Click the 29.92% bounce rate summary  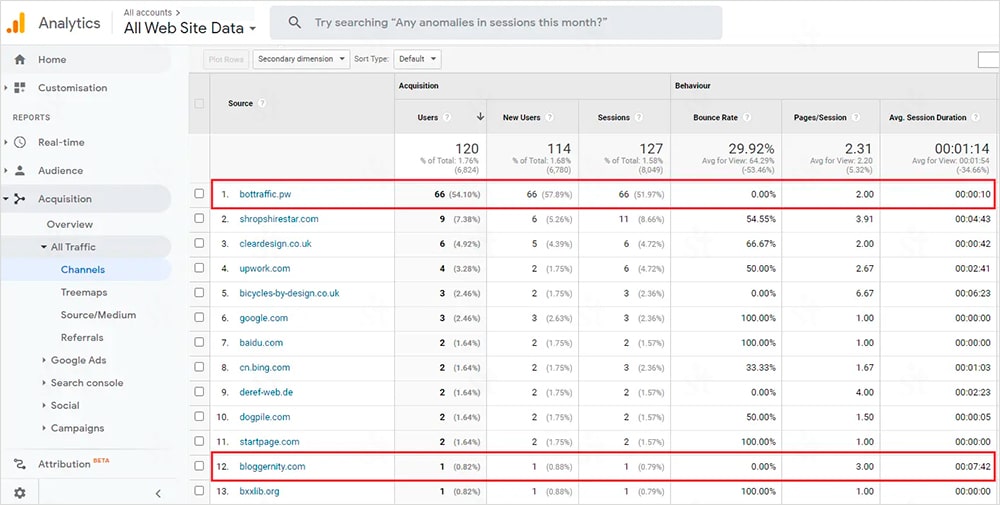[752, 149]
